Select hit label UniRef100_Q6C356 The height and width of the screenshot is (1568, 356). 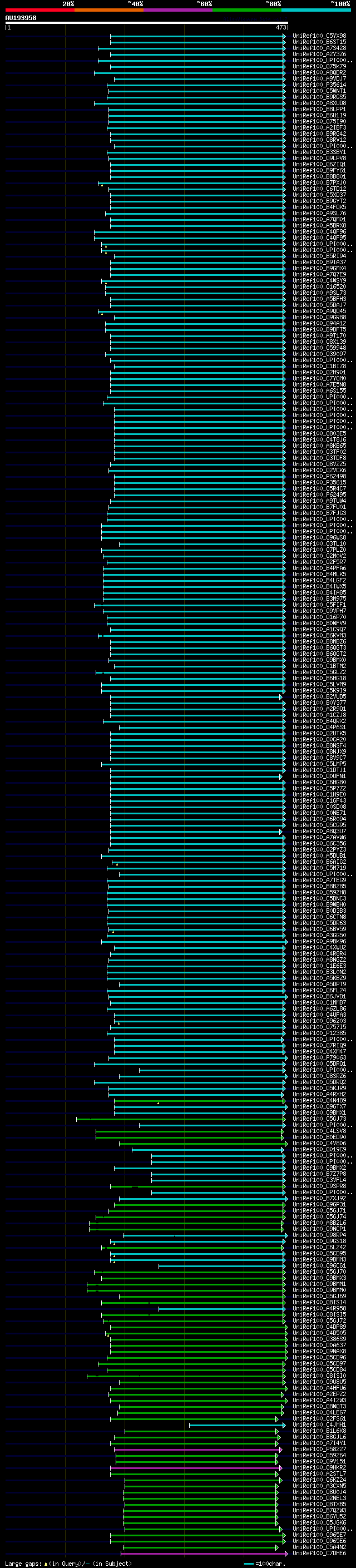tap(319, 844)
